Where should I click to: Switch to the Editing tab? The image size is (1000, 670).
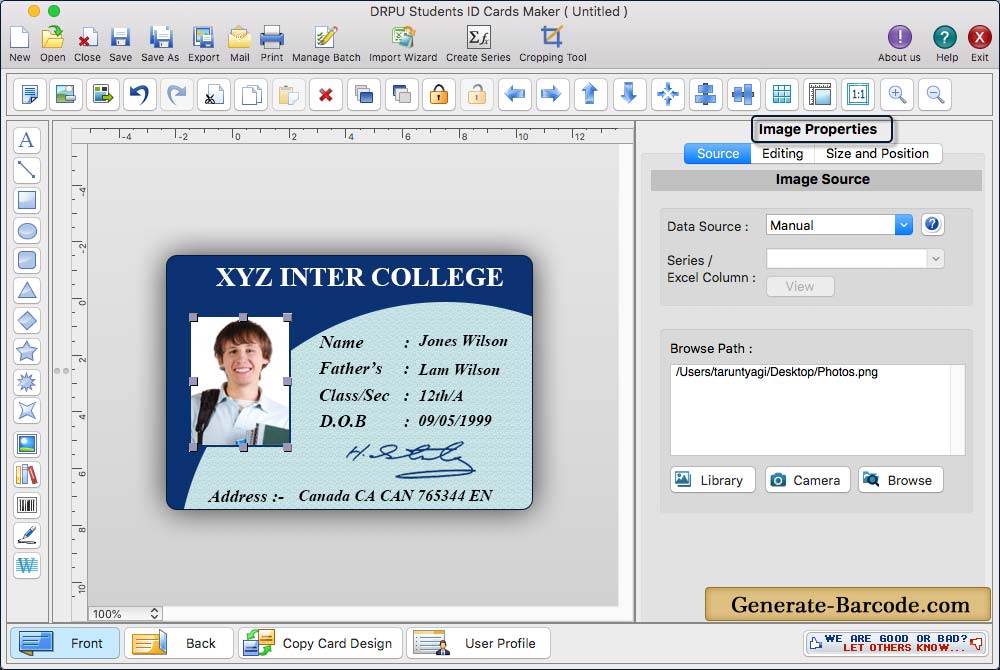(783, 154)
